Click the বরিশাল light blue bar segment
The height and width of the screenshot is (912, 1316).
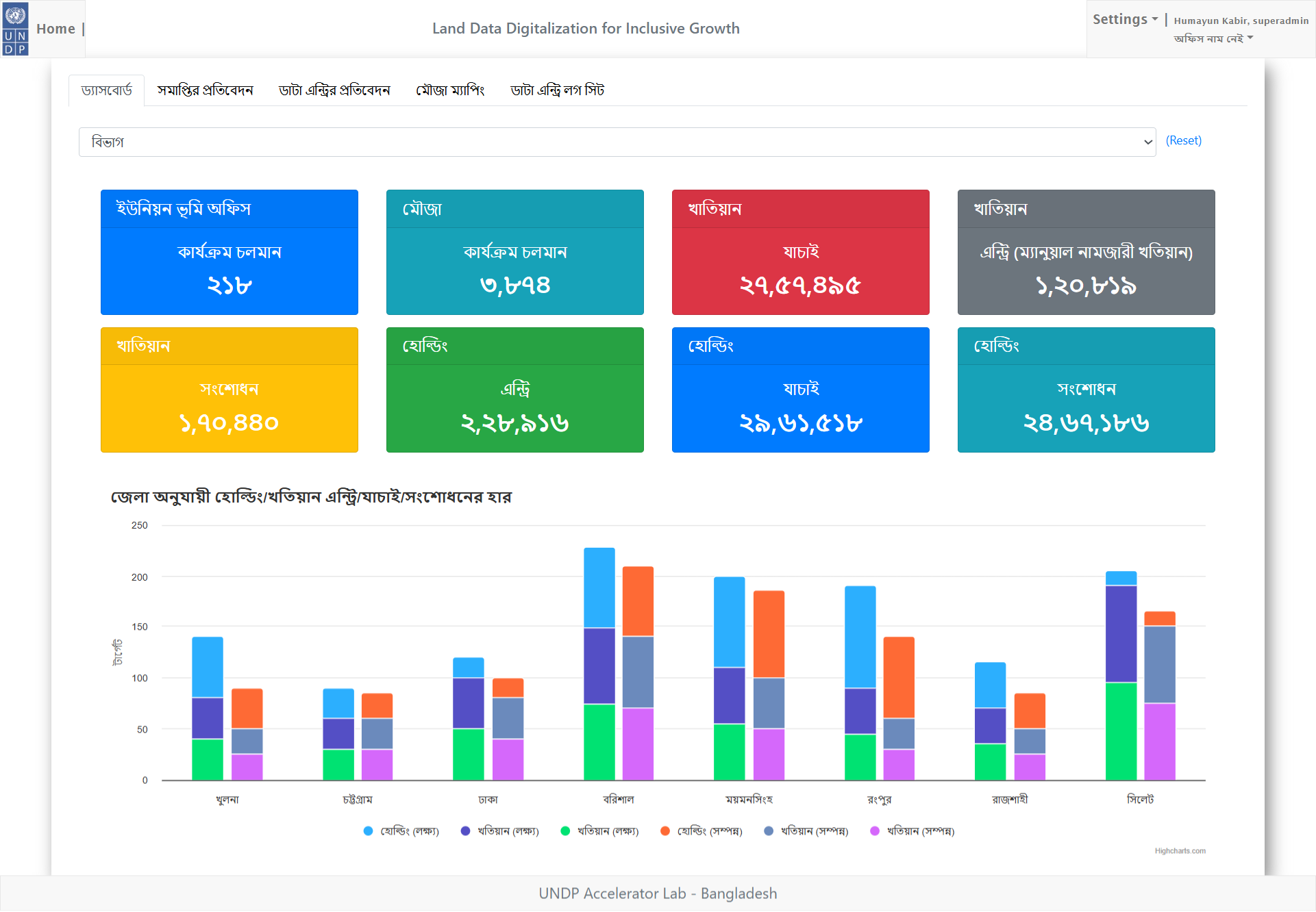(599, 587)
